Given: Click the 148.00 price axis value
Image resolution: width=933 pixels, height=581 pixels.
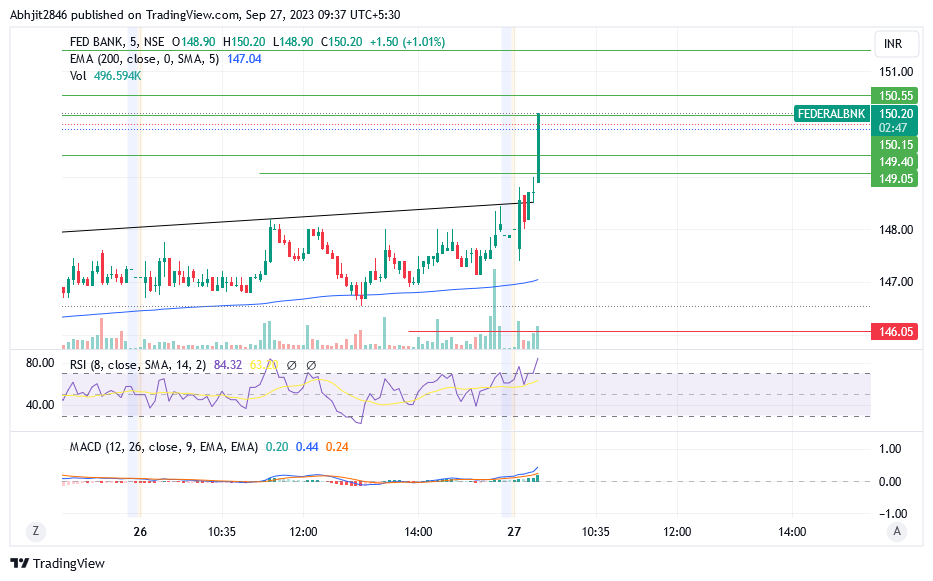Looking at the screenshot, I should pyautogui.click(x=896, y=230).
